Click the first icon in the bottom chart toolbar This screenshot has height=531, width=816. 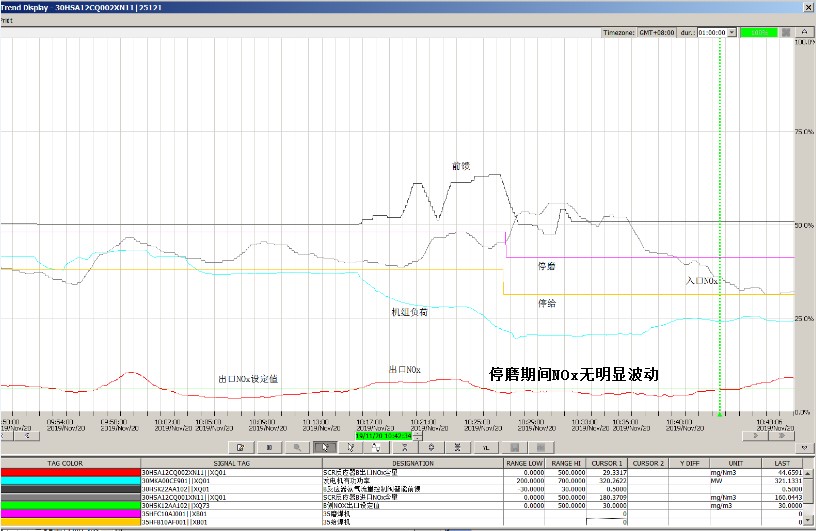[242, 447]
